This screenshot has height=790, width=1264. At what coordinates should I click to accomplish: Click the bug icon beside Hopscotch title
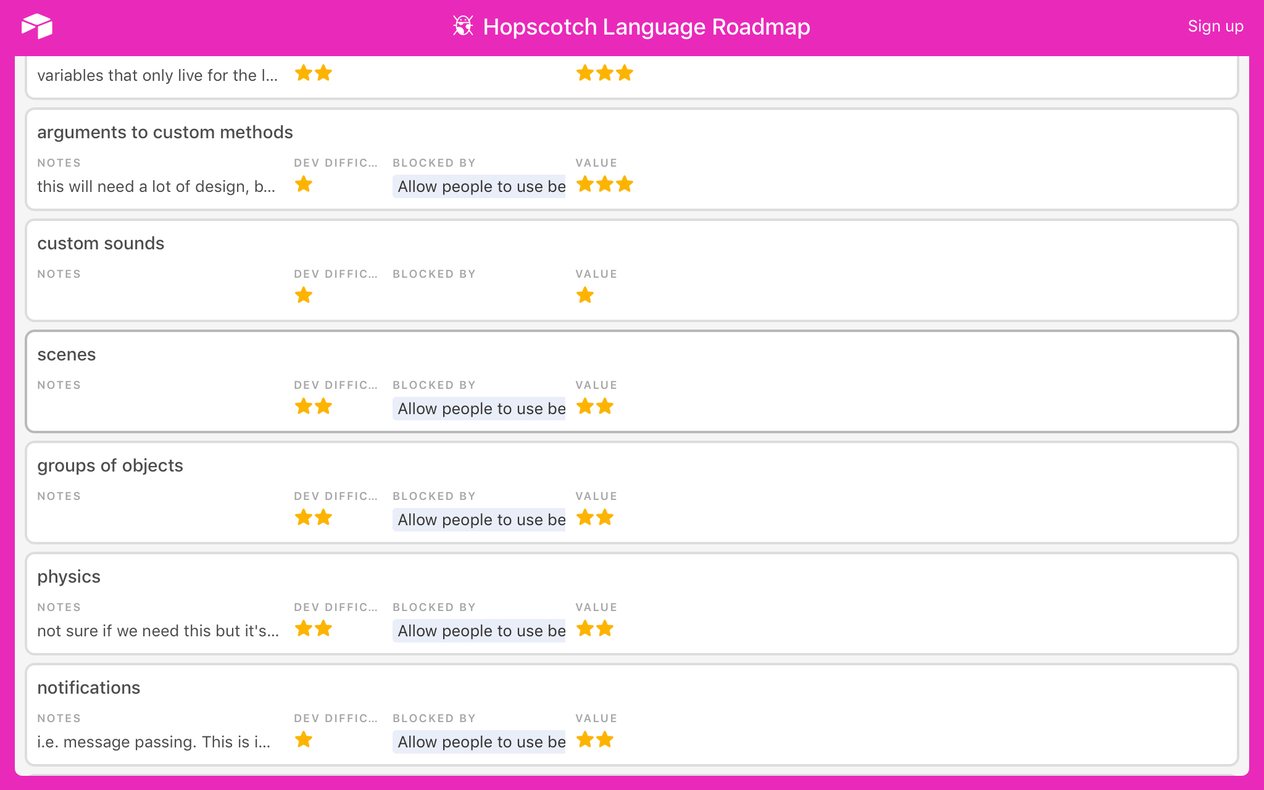click(x=463, y=26)
